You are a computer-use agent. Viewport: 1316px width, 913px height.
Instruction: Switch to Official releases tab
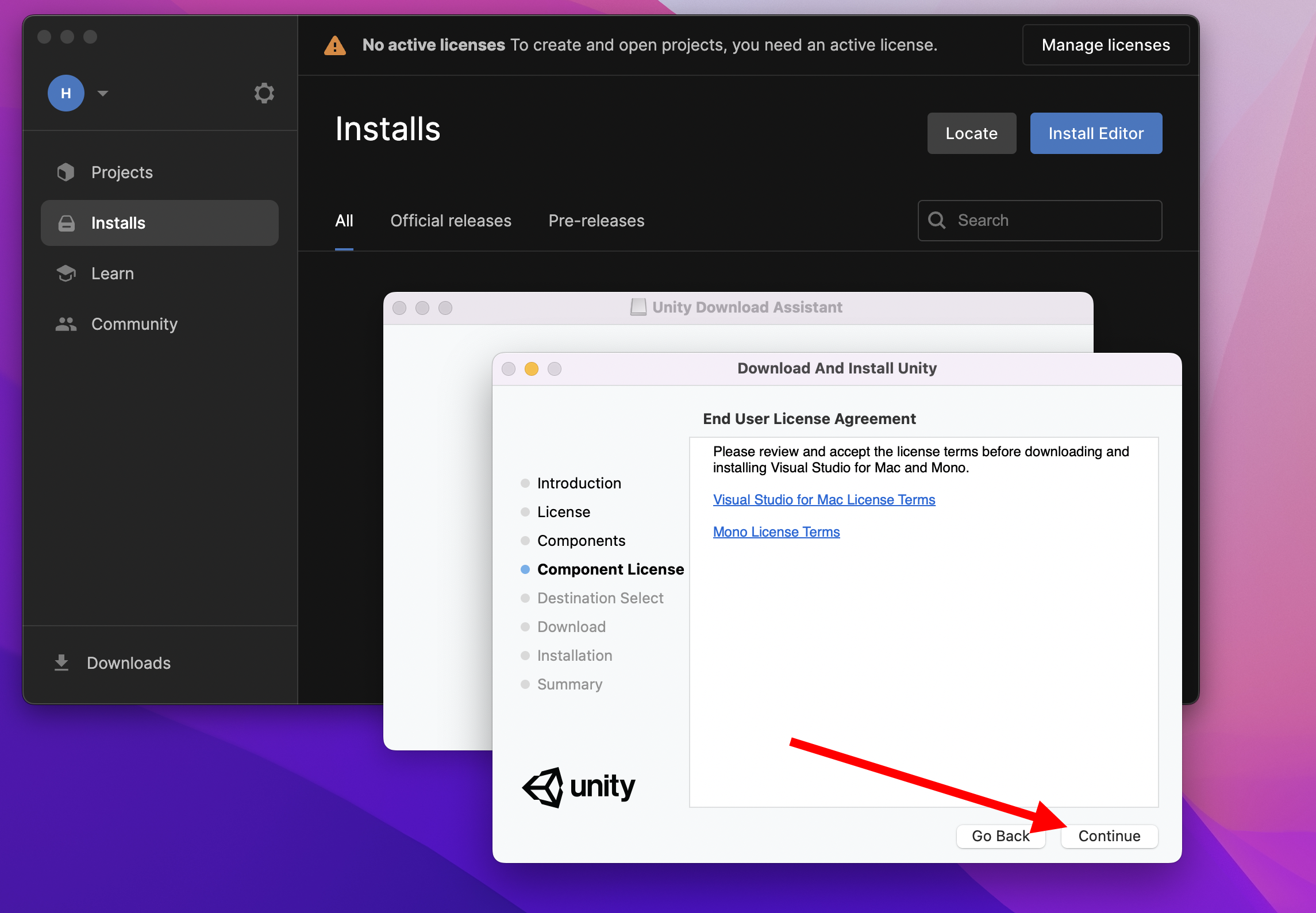[451, 221]
